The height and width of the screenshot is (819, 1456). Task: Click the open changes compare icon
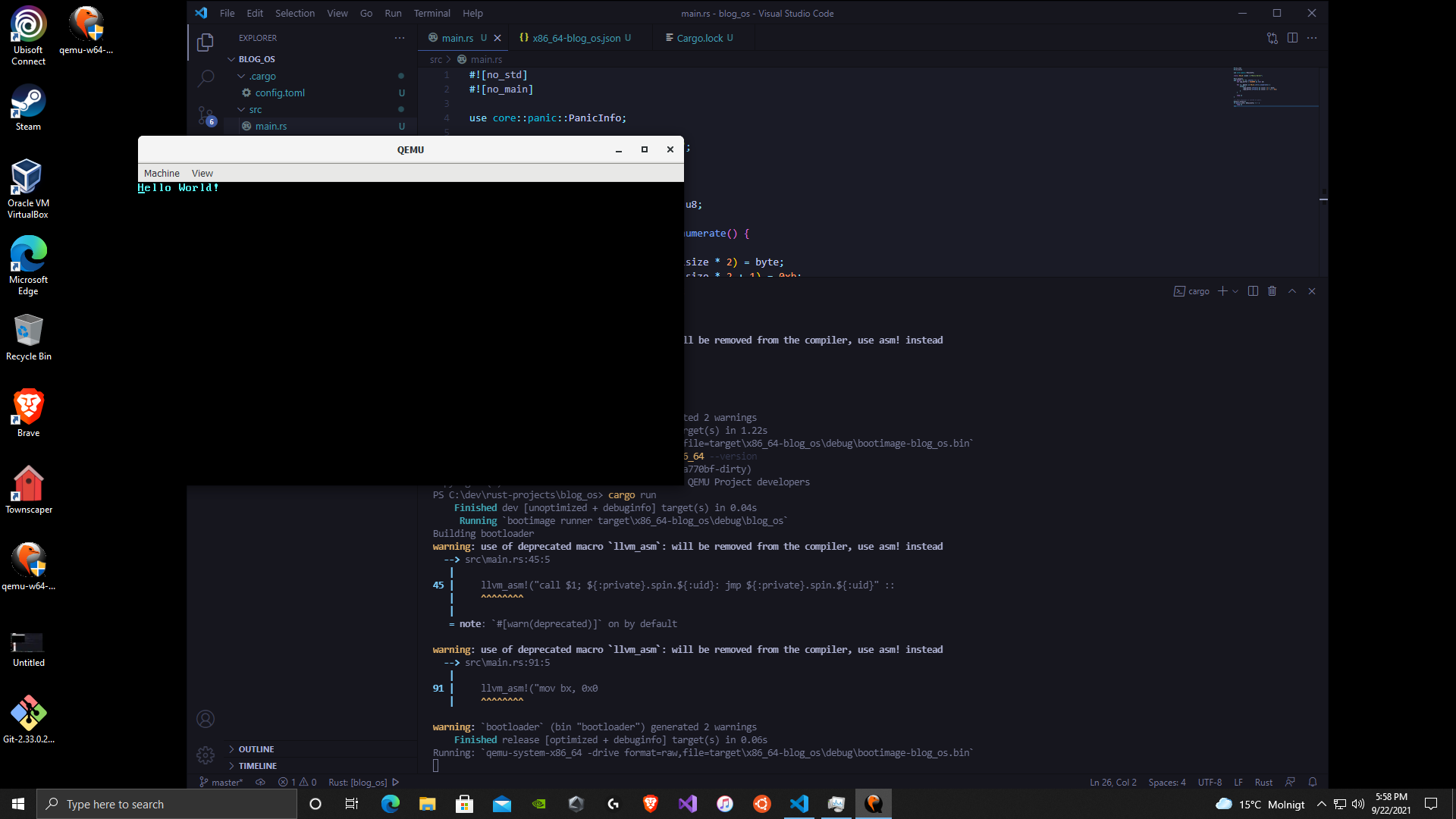1272,38
